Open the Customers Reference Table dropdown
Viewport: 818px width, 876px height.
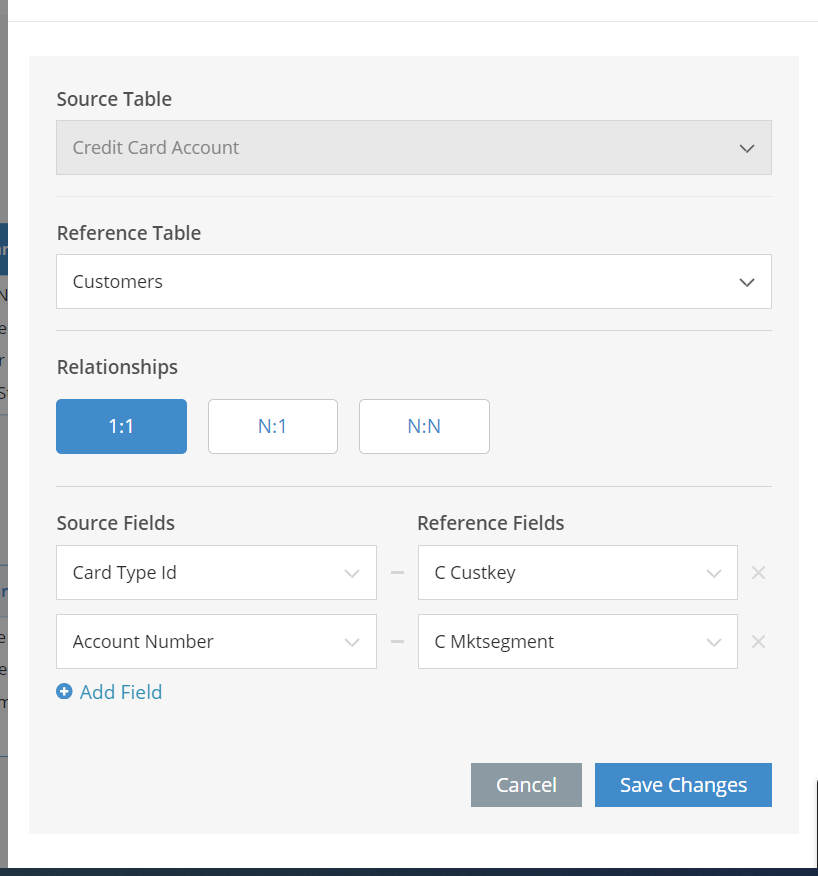[x=413, y=281]
